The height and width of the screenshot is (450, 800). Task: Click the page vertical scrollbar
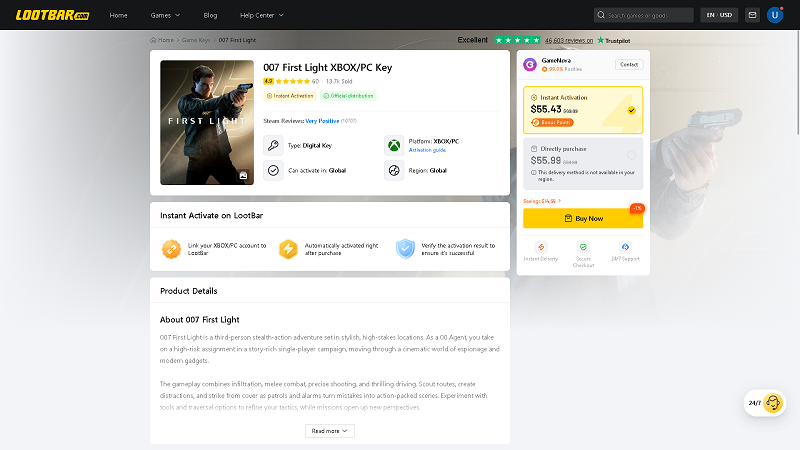pyautogui.click(x=797, y=82)
